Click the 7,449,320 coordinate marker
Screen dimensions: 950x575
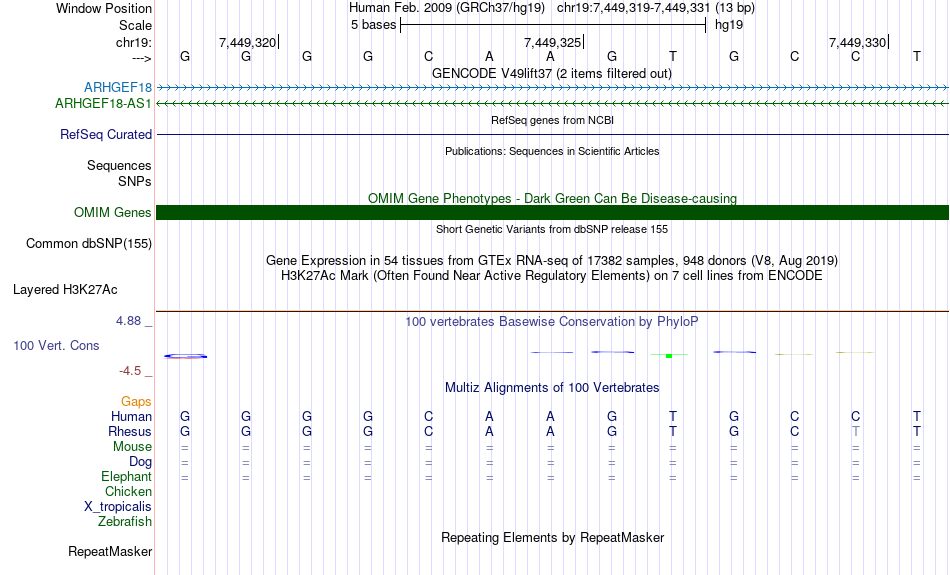(x=248, y=42)
